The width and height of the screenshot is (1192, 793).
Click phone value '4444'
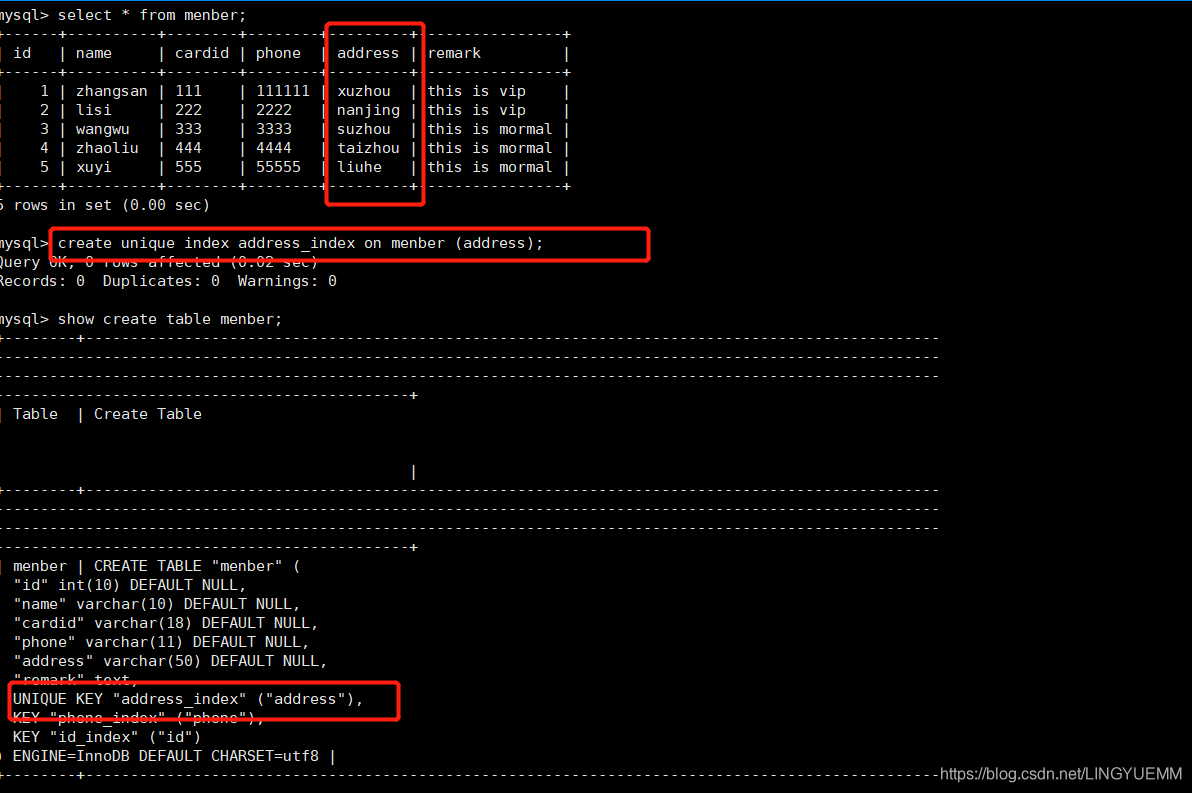274,148
